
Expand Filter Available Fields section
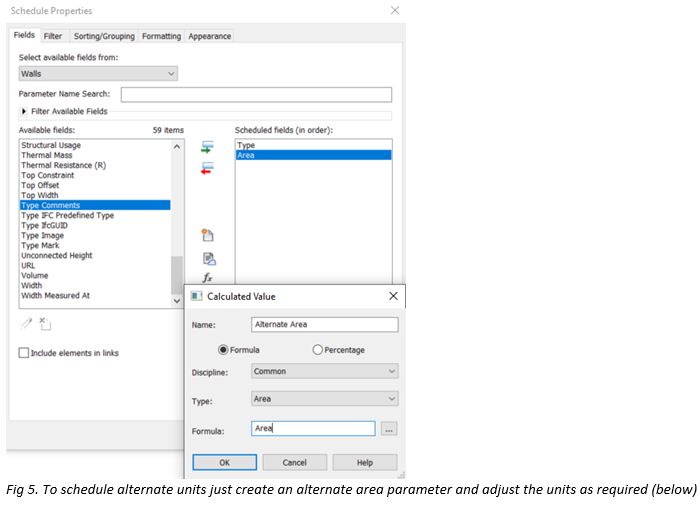click(x=24, y=111)
